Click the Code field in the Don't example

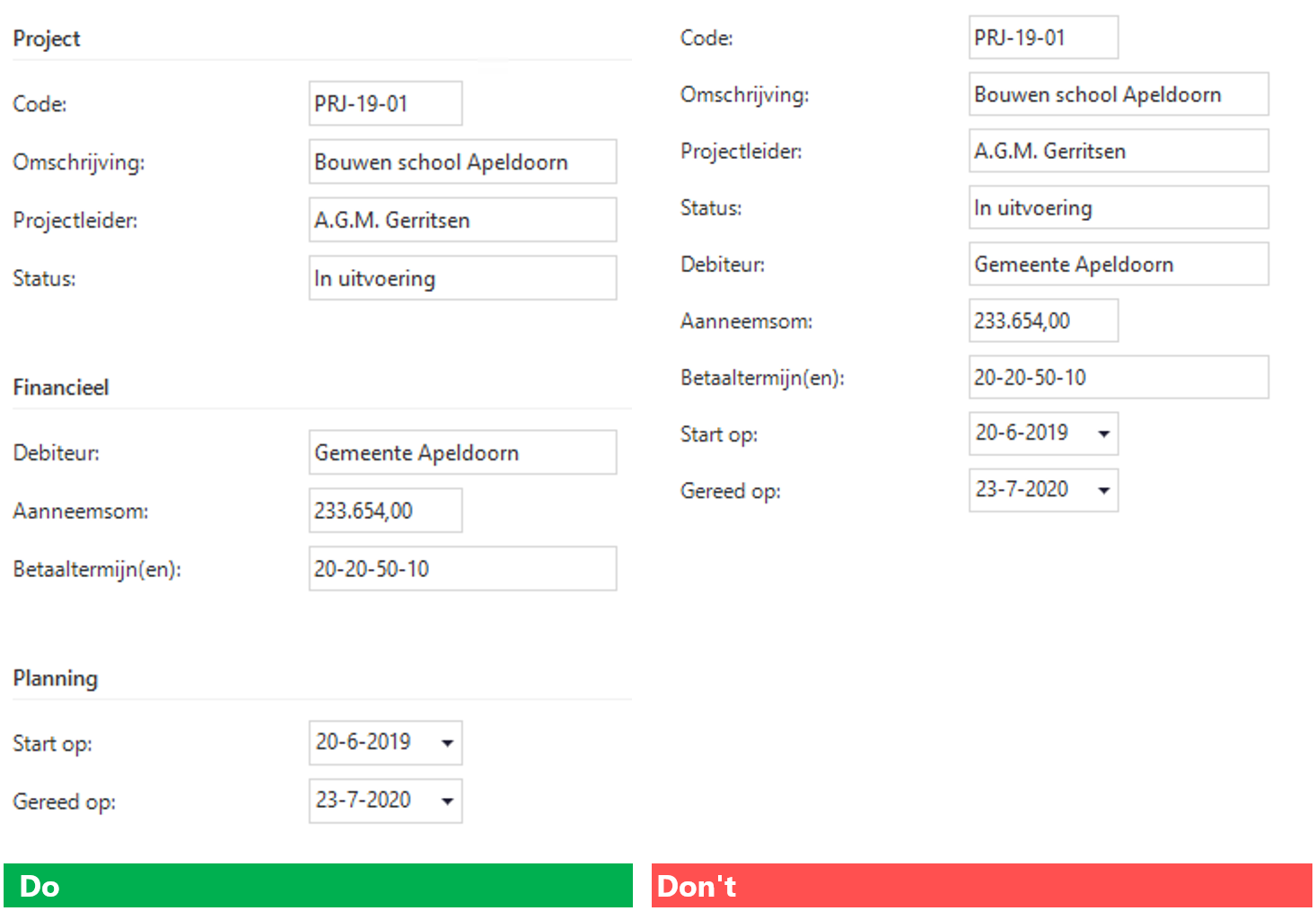1043,38
